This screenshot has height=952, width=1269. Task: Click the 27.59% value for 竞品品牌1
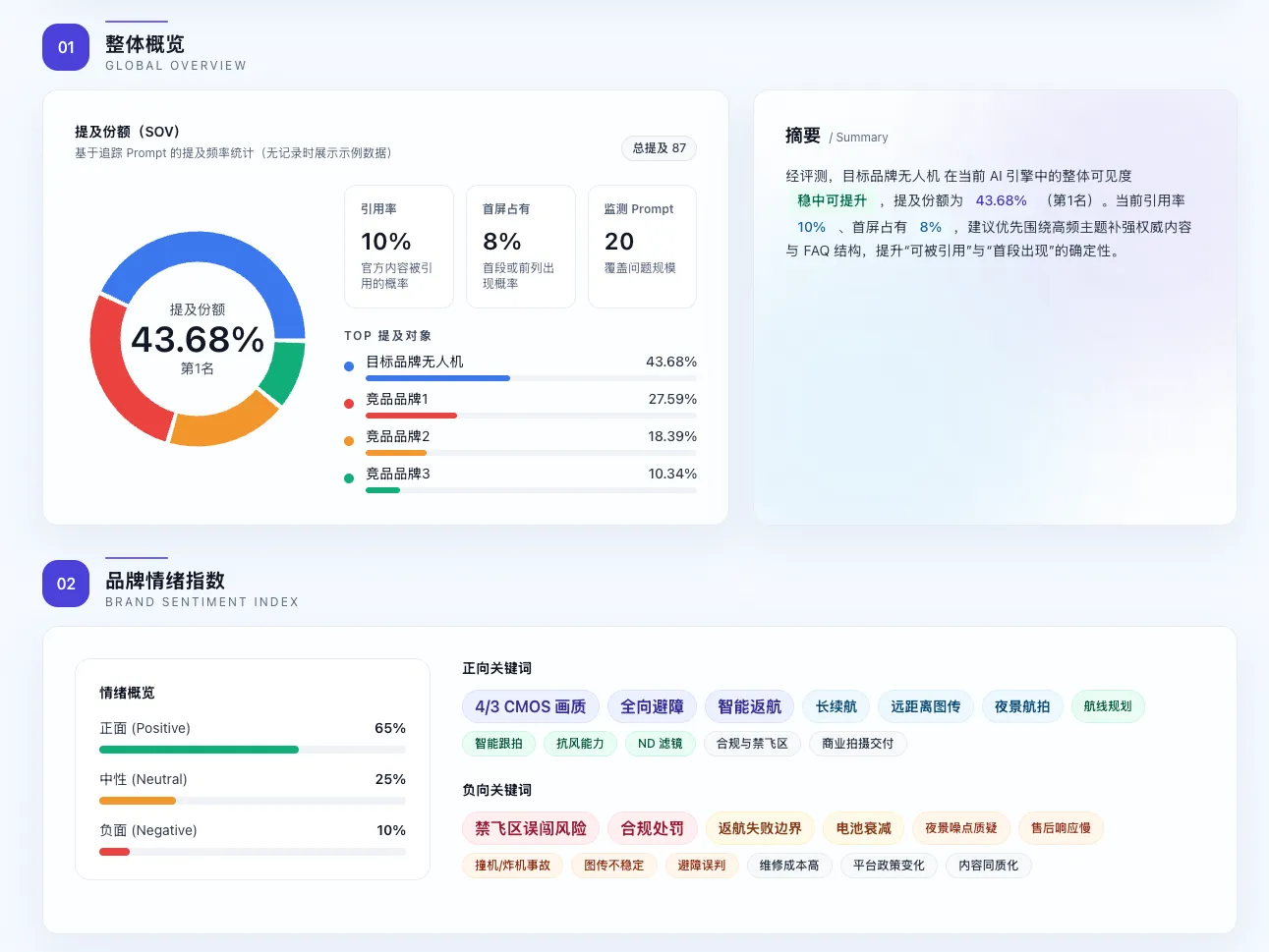pos(672,399)
